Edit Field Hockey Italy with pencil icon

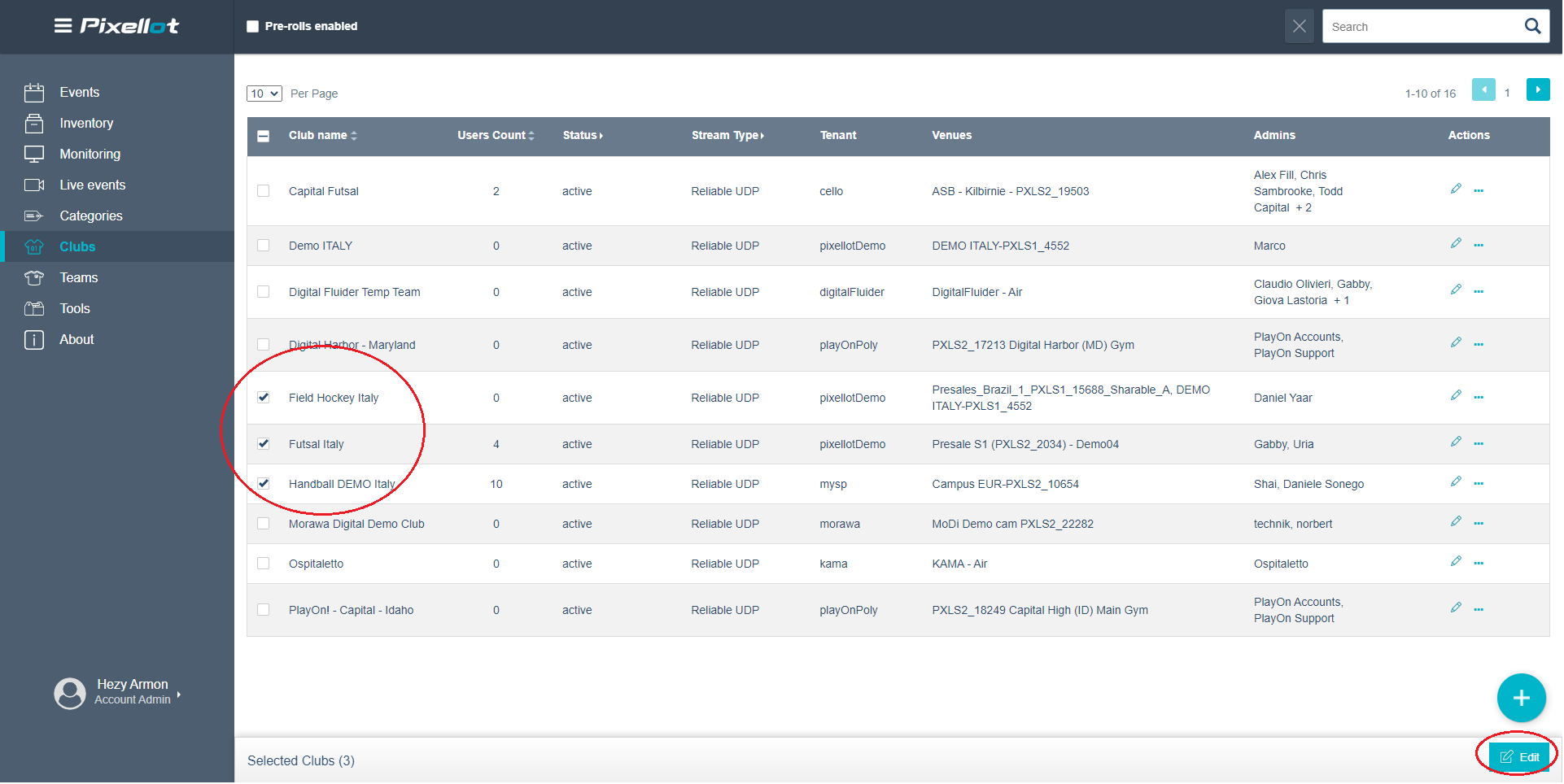1456,395
